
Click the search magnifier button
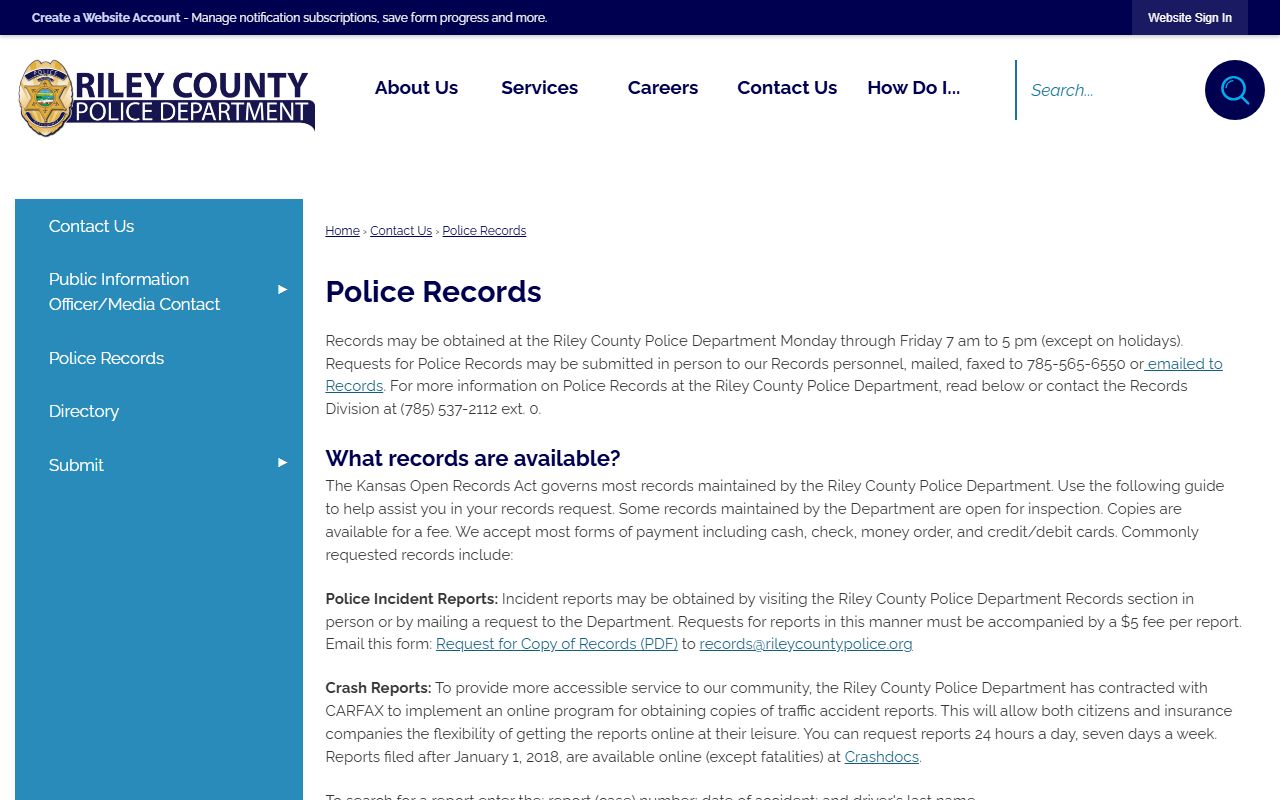(1234, 90)
